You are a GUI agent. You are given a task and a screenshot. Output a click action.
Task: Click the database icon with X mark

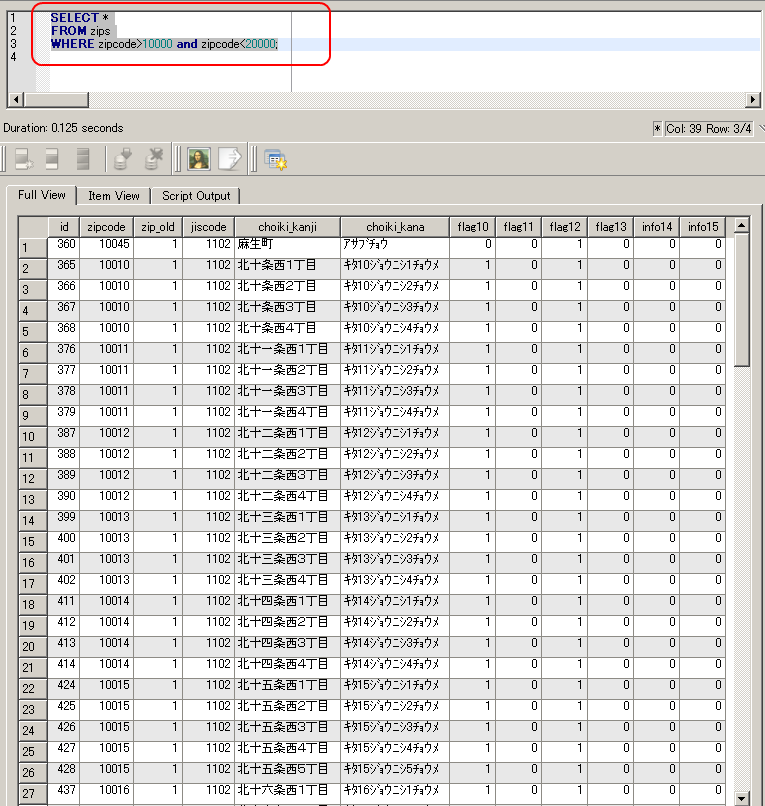(154, 158)
